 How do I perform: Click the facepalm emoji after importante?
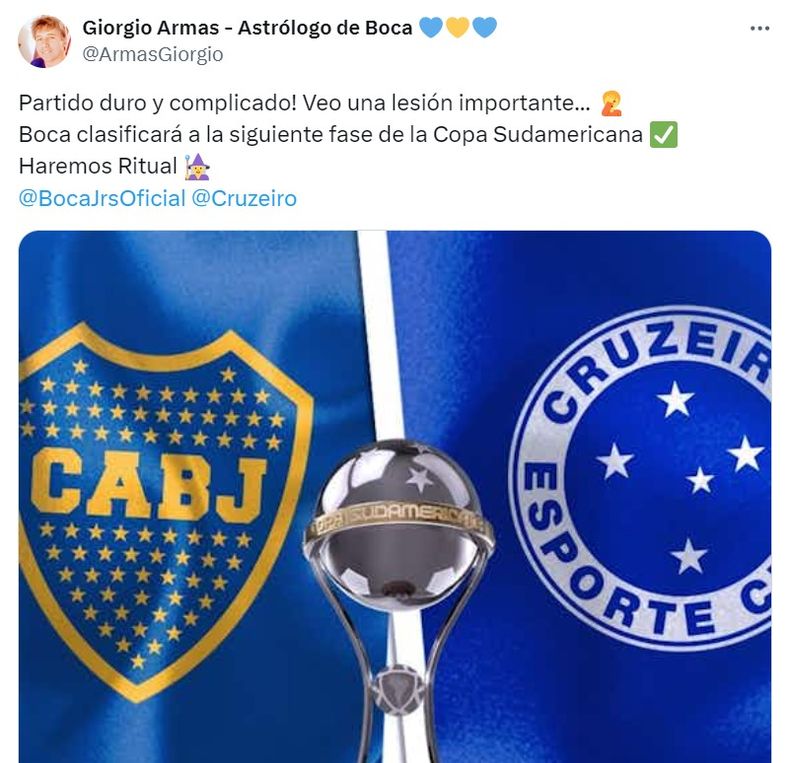coord(612,103)
